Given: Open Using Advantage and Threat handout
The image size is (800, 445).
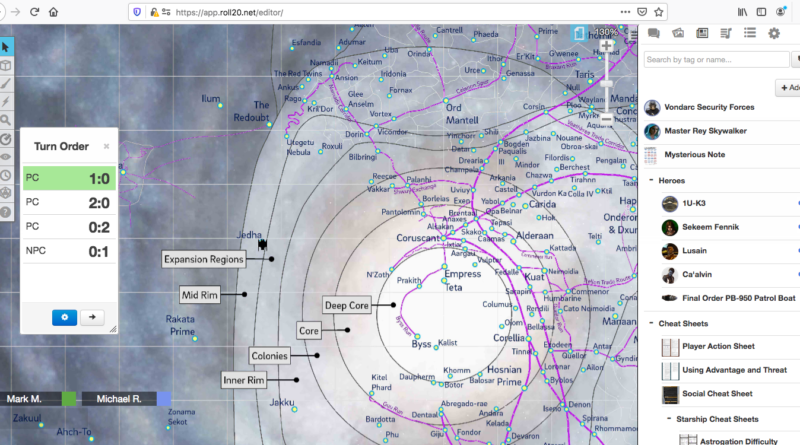Looking at the screenshot, I should (734, 370).
